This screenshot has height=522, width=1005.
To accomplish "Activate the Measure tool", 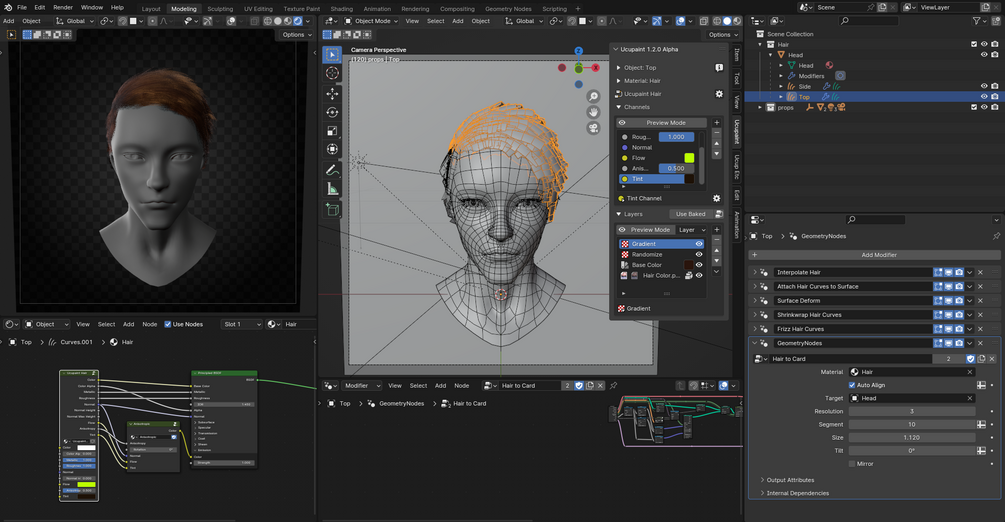I will coord(332,189).
